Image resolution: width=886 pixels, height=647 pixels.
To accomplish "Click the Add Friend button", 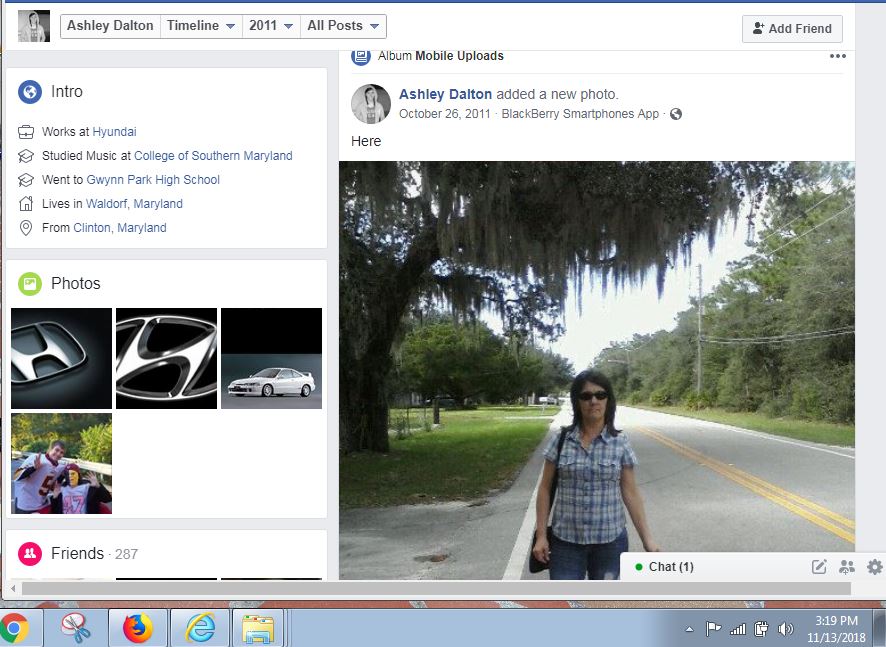I will click(792, 29).
